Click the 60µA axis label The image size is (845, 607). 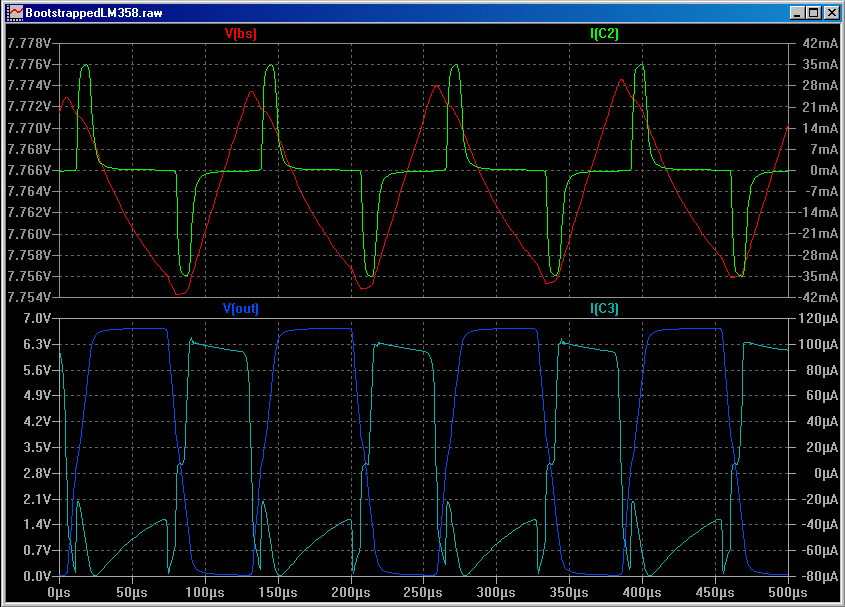coord(822,395)
